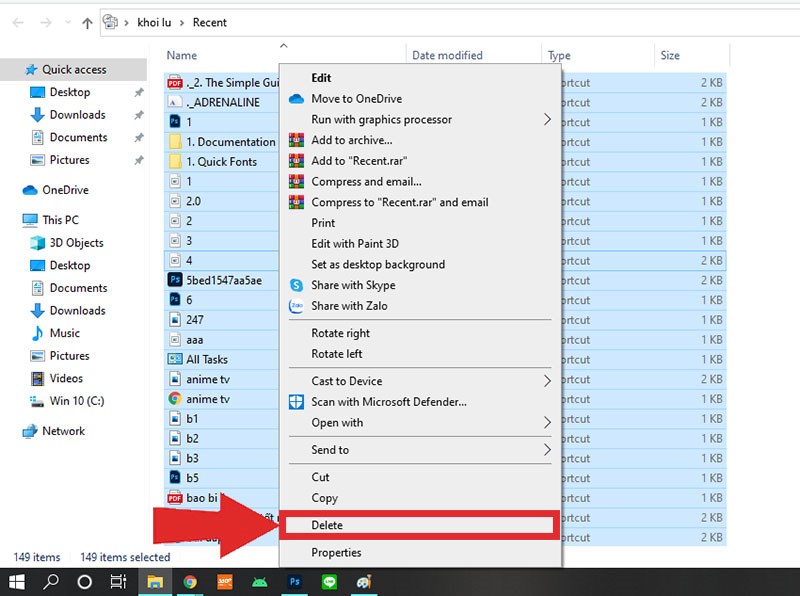
Task: Choose Scan with Microsoft Defender...
Action: (x=420, y=402)
